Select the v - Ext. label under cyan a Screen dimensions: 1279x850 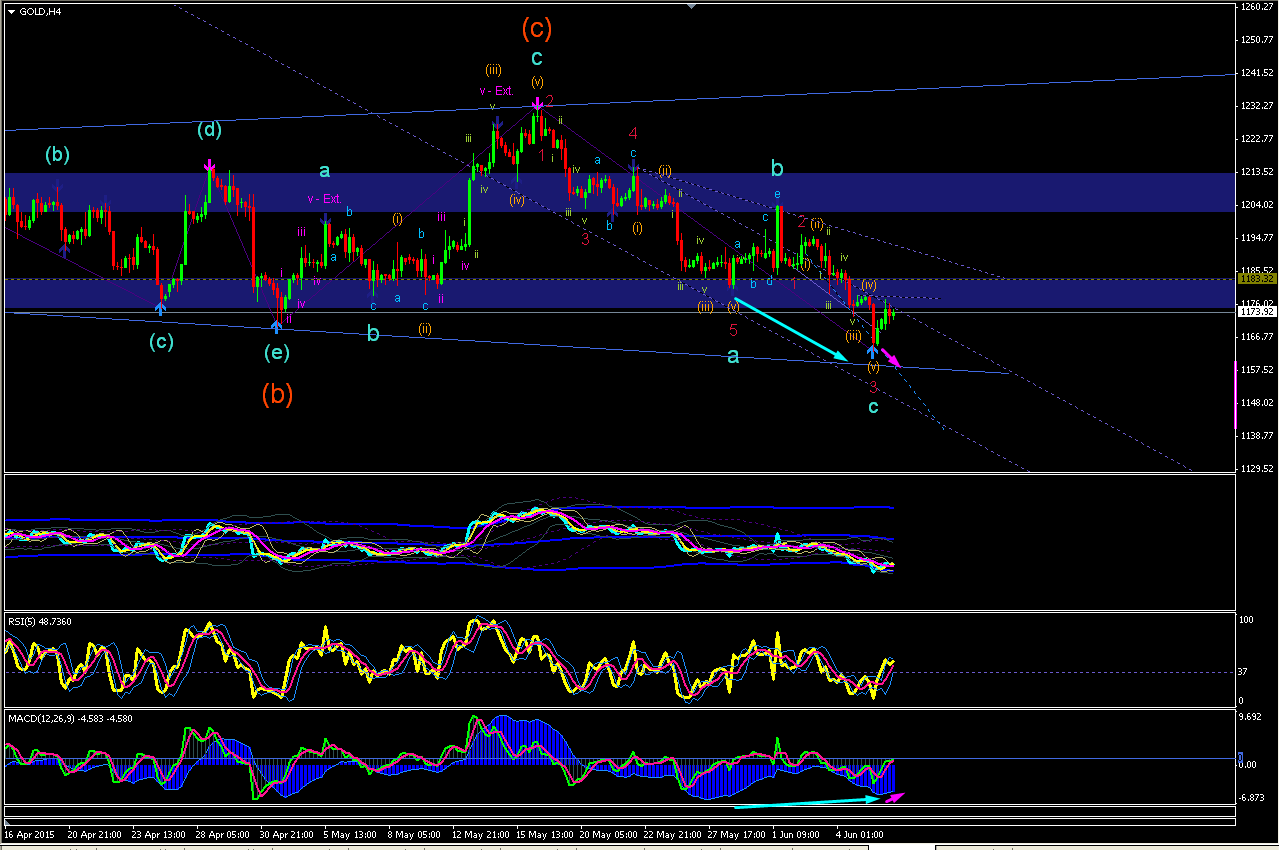tap(325, 199)
